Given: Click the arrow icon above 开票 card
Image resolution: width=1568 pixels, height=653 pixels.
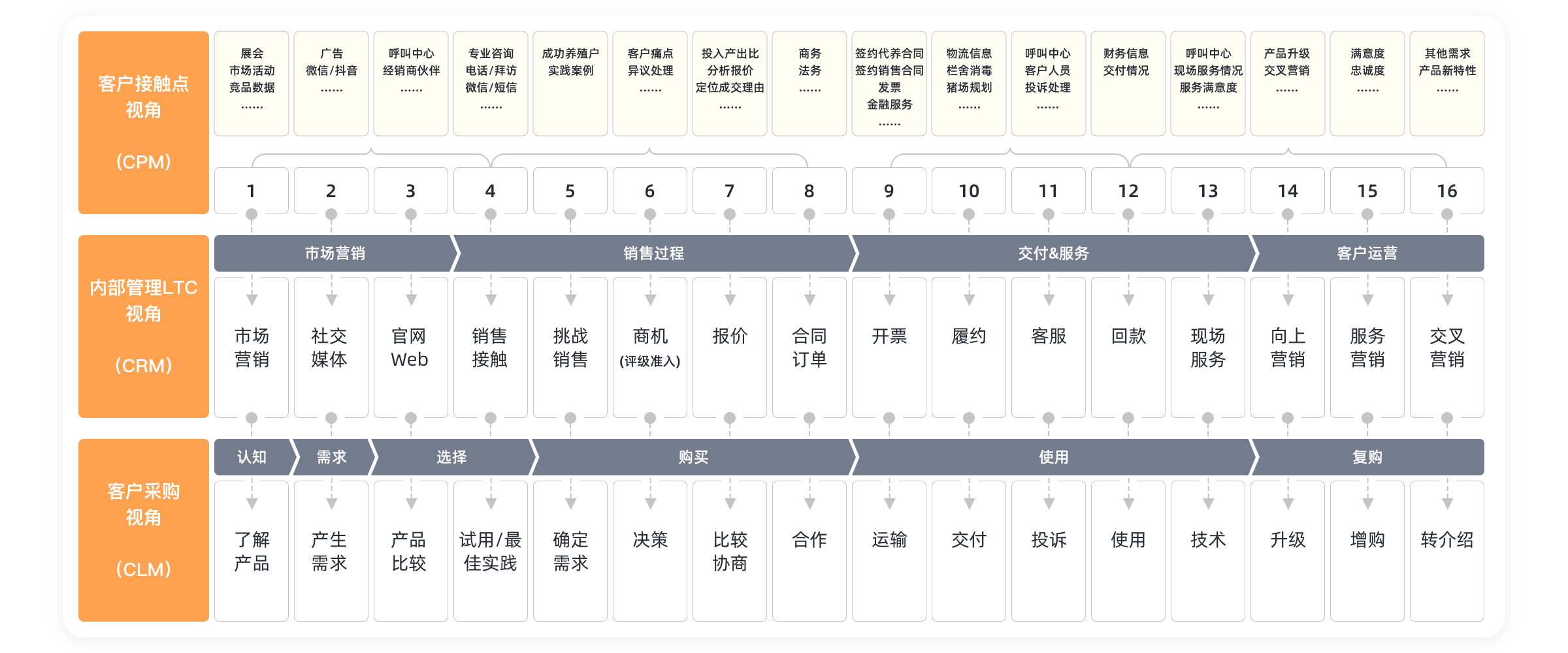Looking at the screenshot, I should click(889, 300).
